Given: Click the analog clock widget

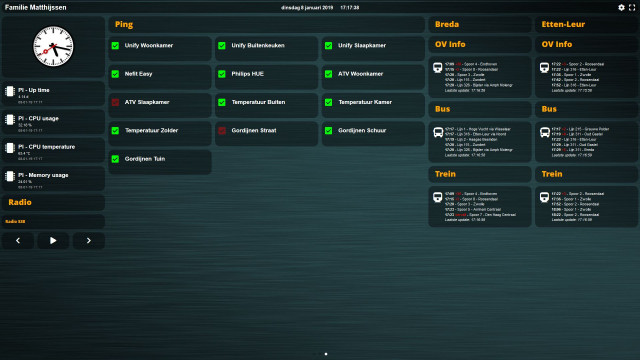Looking at the screenshot, I should pyautogui.click(x=53, y=46).
